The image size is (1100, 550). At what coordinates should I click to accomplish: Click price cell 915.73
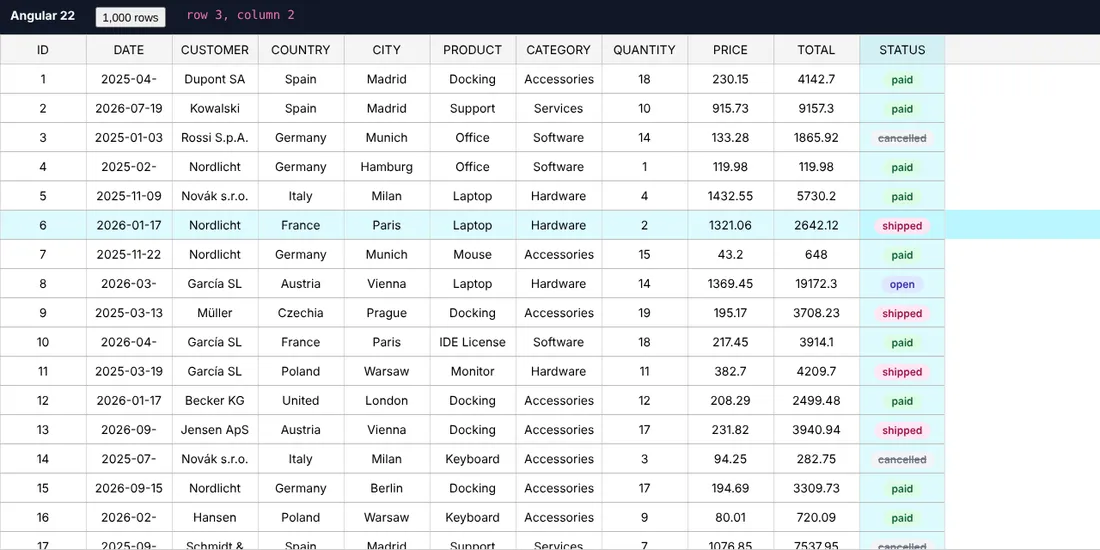pos(730,109)
